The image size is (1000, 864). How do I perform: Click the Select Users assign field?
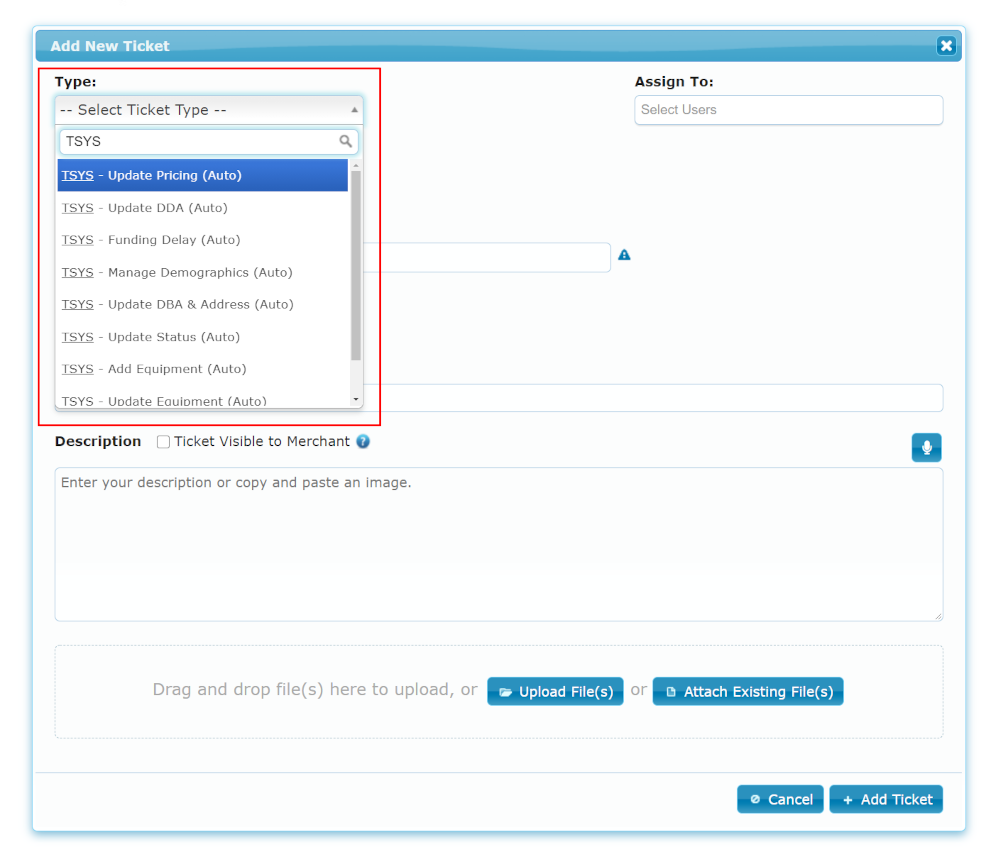pyautogui.click(x=788, y=110)
